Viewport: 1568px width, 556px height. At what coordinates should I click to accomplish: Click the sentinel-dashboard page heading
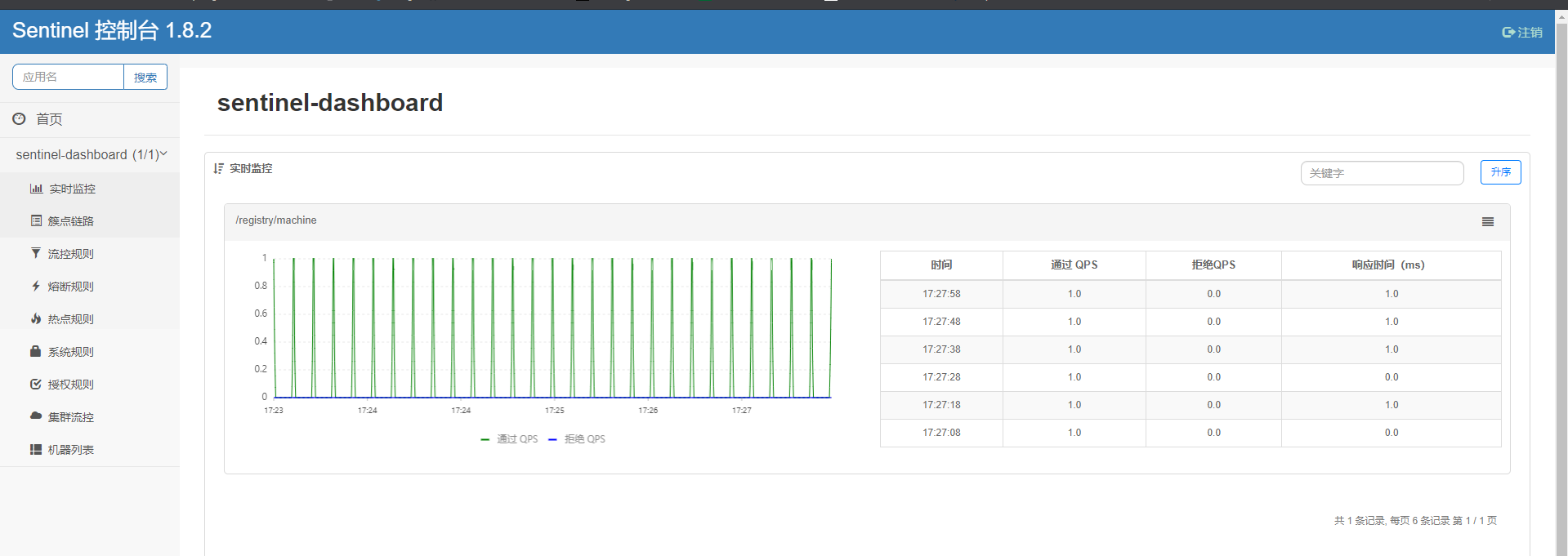click(330, 103)
